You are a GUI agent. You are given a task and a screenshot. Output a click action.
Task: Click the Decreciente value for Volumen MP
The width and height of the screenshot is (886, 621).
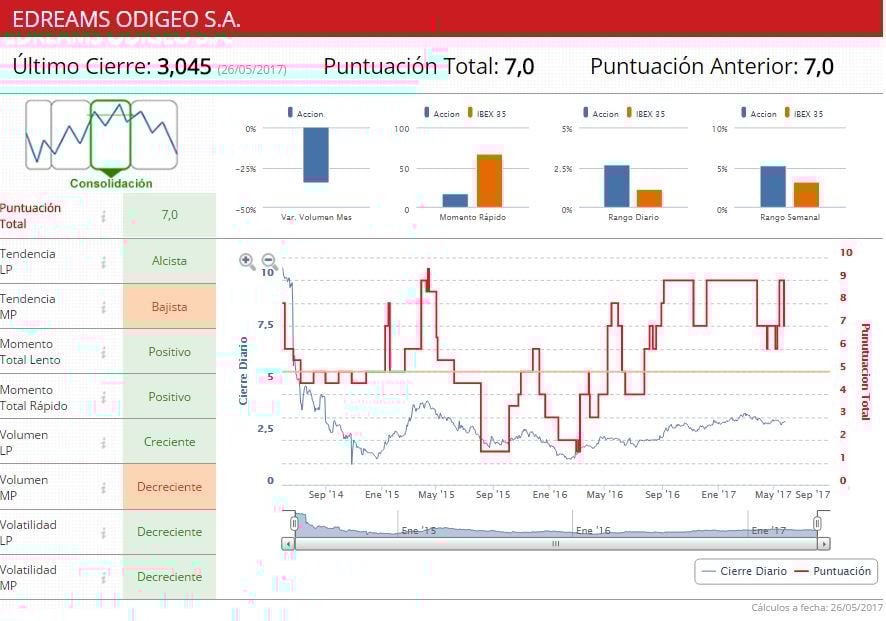pos(170,487)
